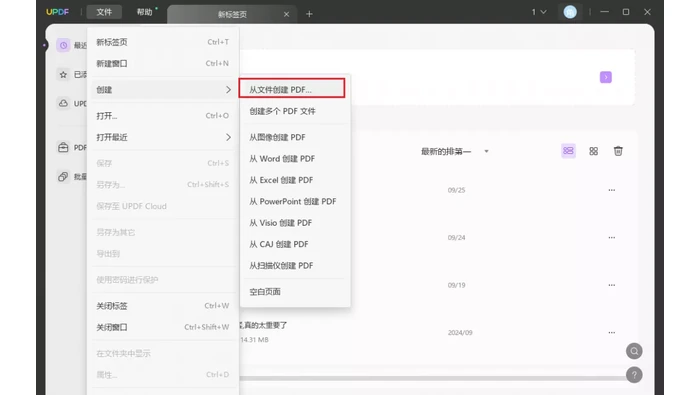The width and height of the screenshot is (700, 395).
Task: Click the 09/25 date text
Action: (x=456, y=190)
